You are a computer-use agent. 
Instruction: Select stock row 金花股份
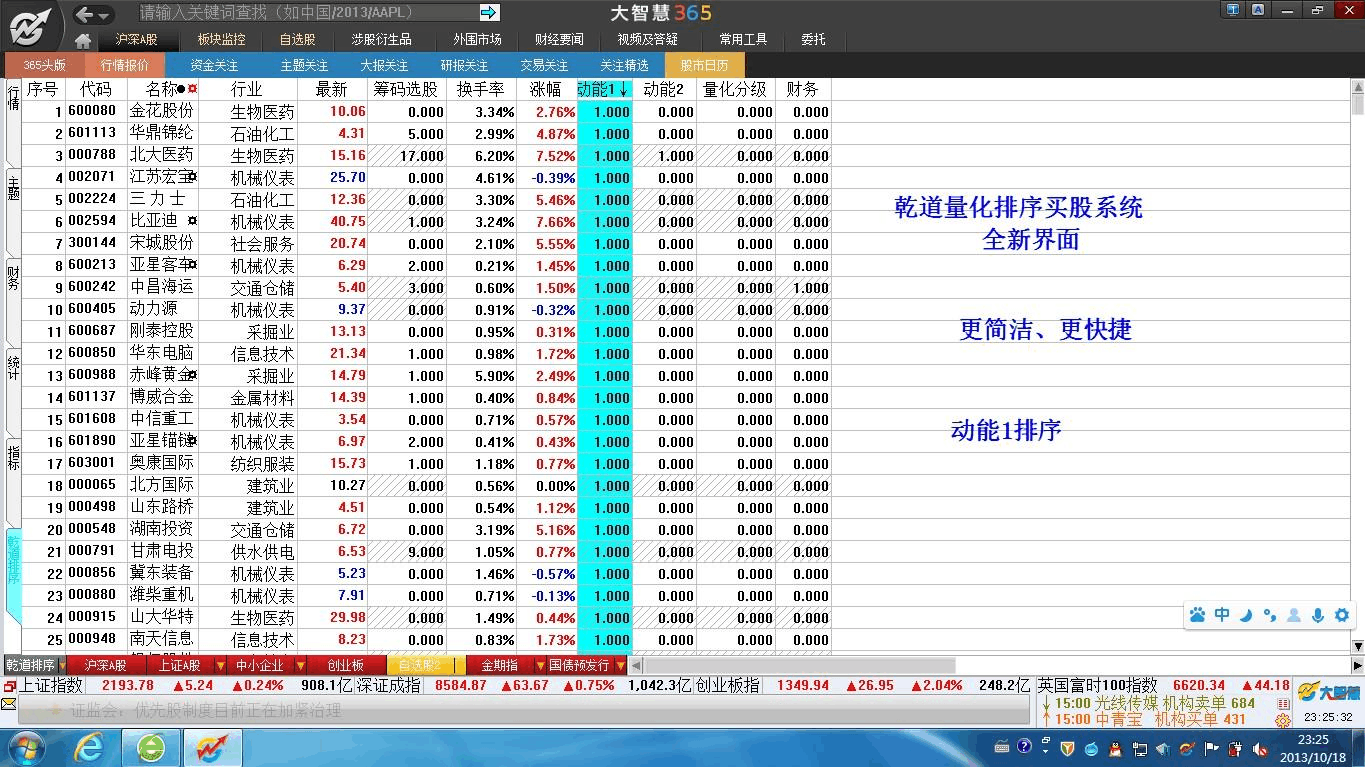pyautogui.click(x=426, y=112)
